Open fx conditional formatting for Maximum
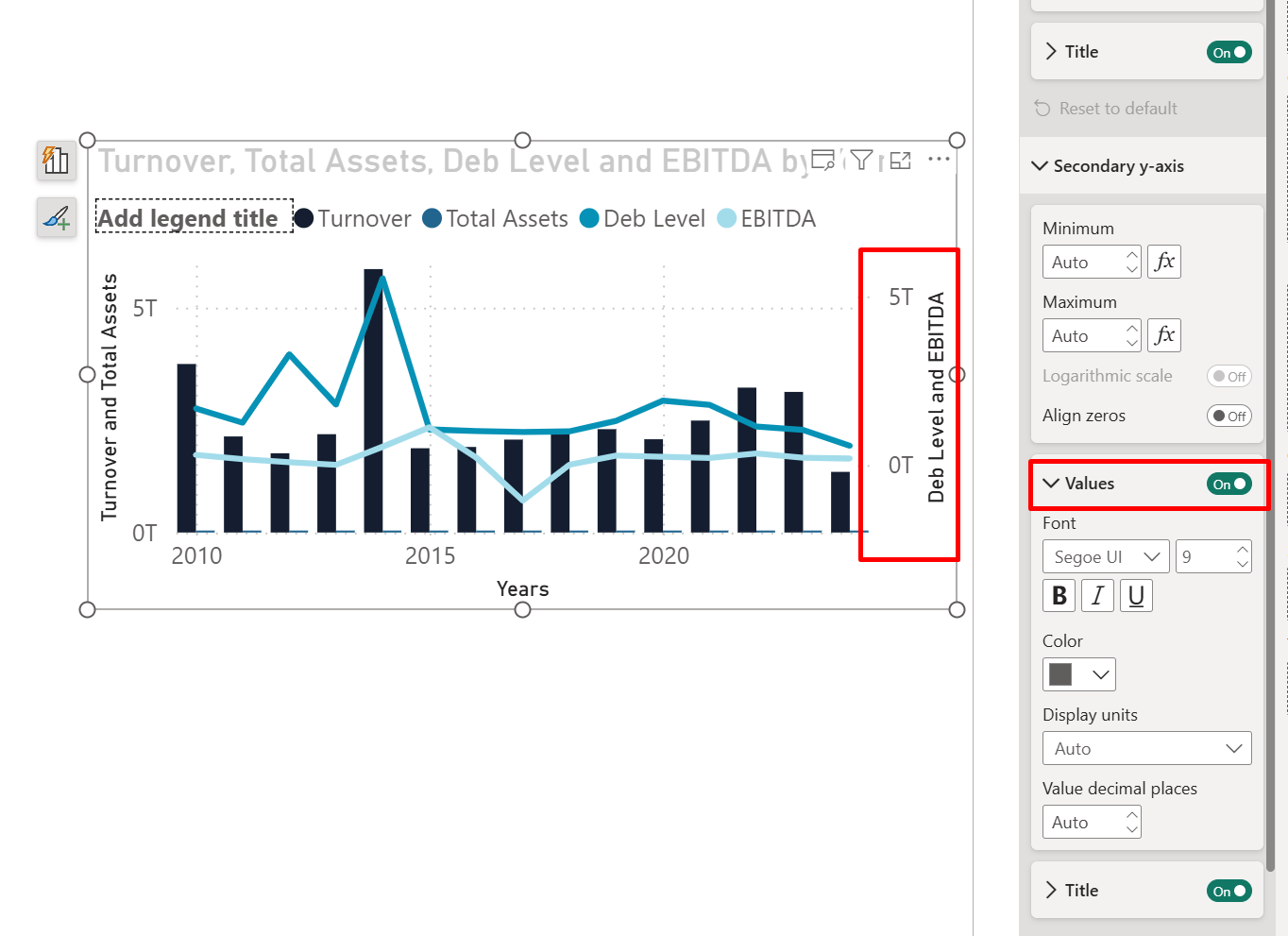This screenshot has width=1288, height=936. [x=1164, y=335]
